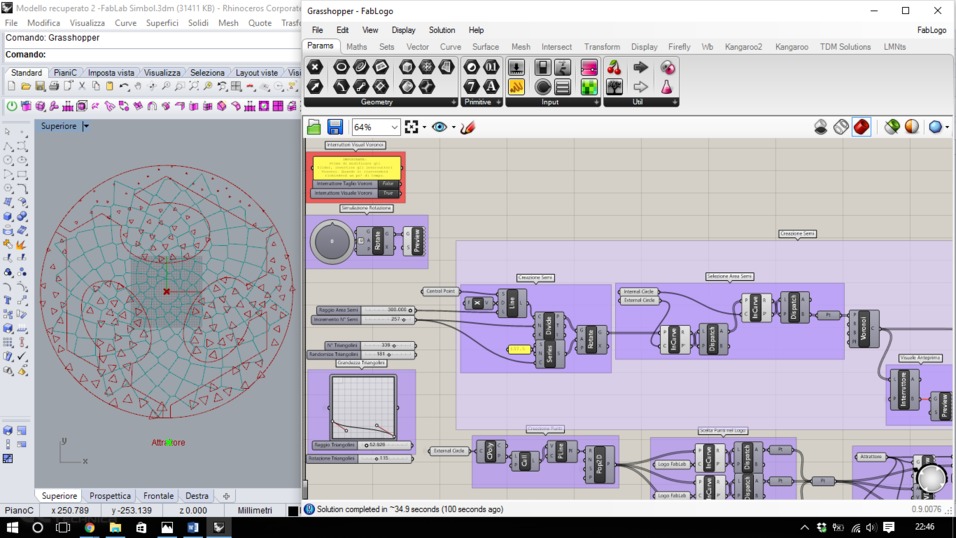Screen dimensions: 956x538
Task: Toggle the orange document preview settings
Action: [x=911, y=127]
